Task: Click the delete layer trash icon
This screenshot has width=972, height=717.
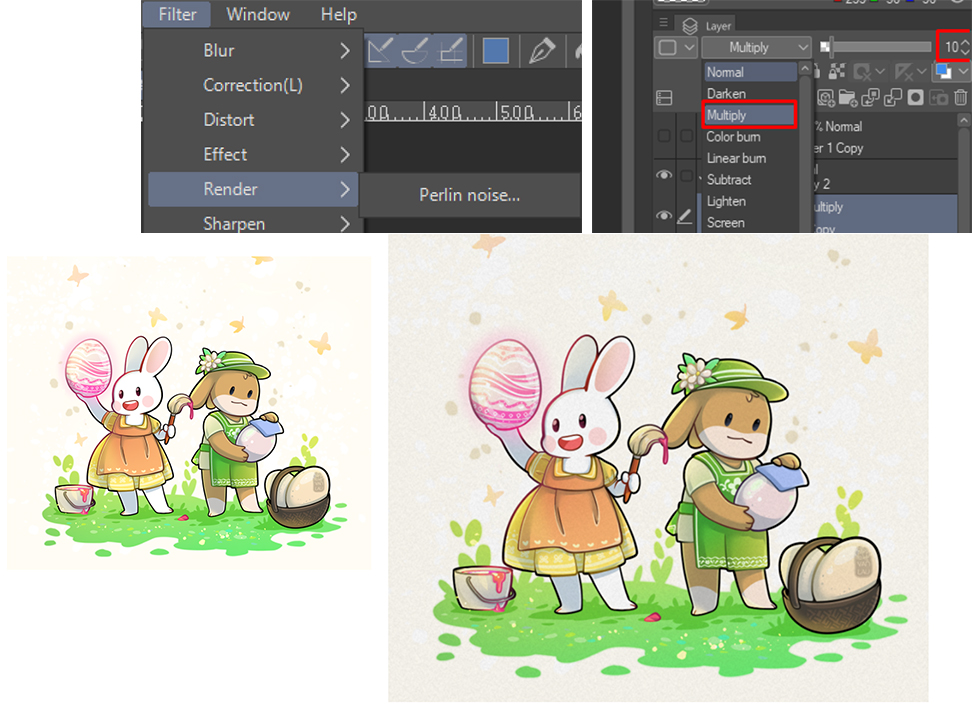Action: pos(961,97)
